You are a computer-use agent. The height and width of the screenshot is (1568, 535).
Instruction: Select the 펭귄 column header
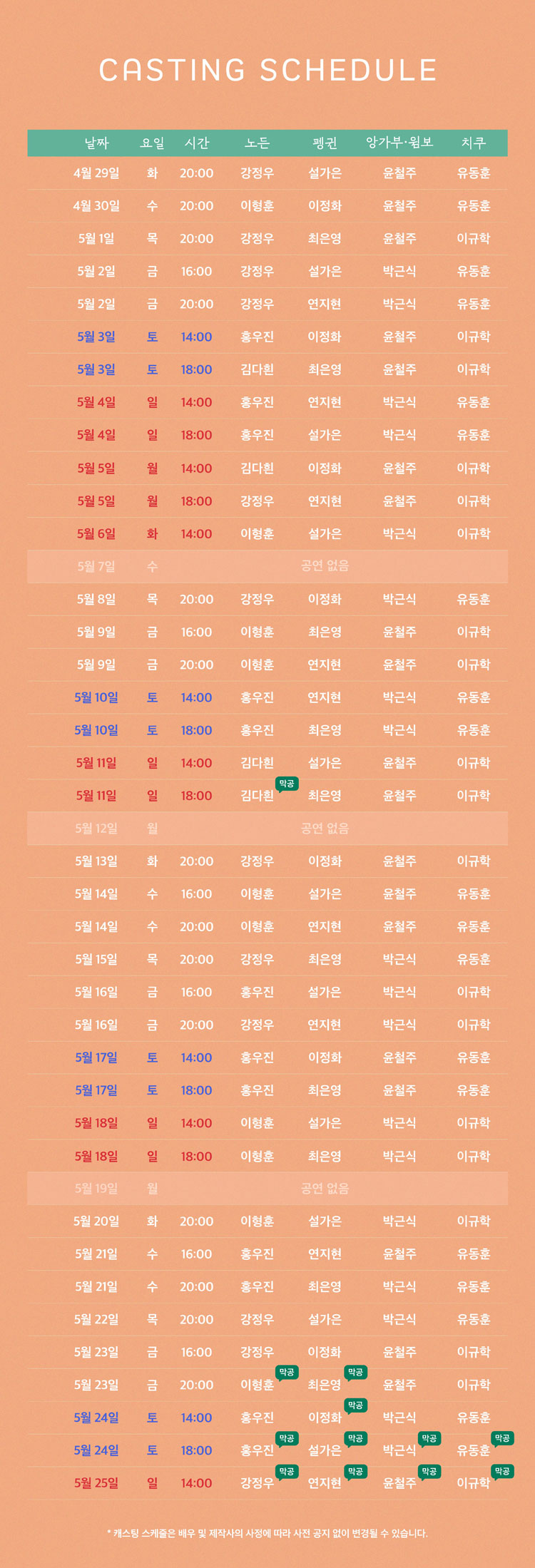coord(325,143)
